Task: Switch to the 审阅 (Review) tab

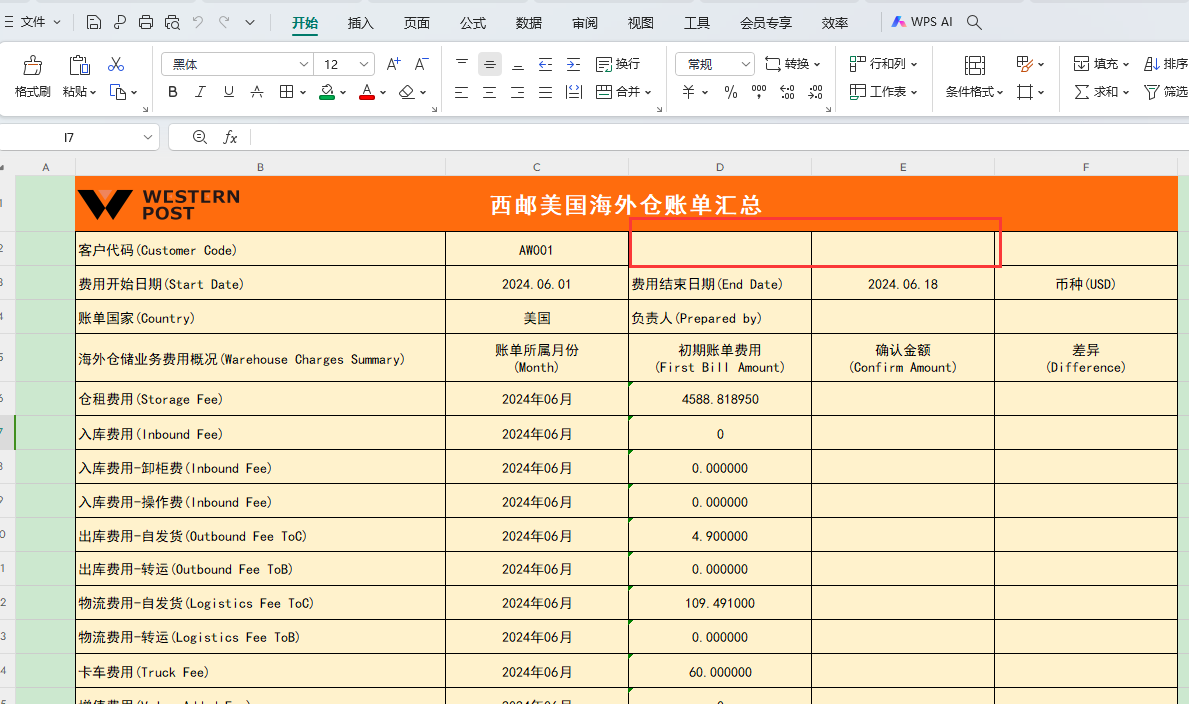Action: (x=585, y=23)
